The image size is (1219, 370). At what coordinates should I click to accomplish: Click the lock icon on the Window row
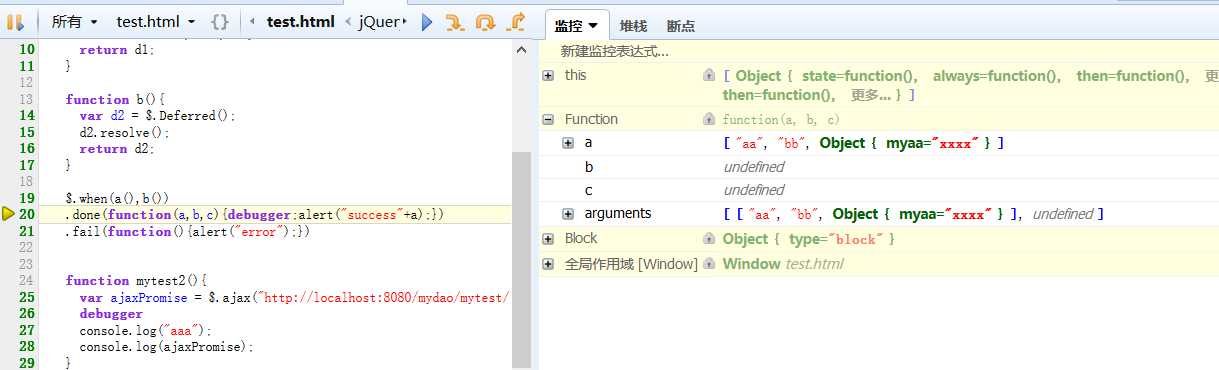tap(709, 263)
